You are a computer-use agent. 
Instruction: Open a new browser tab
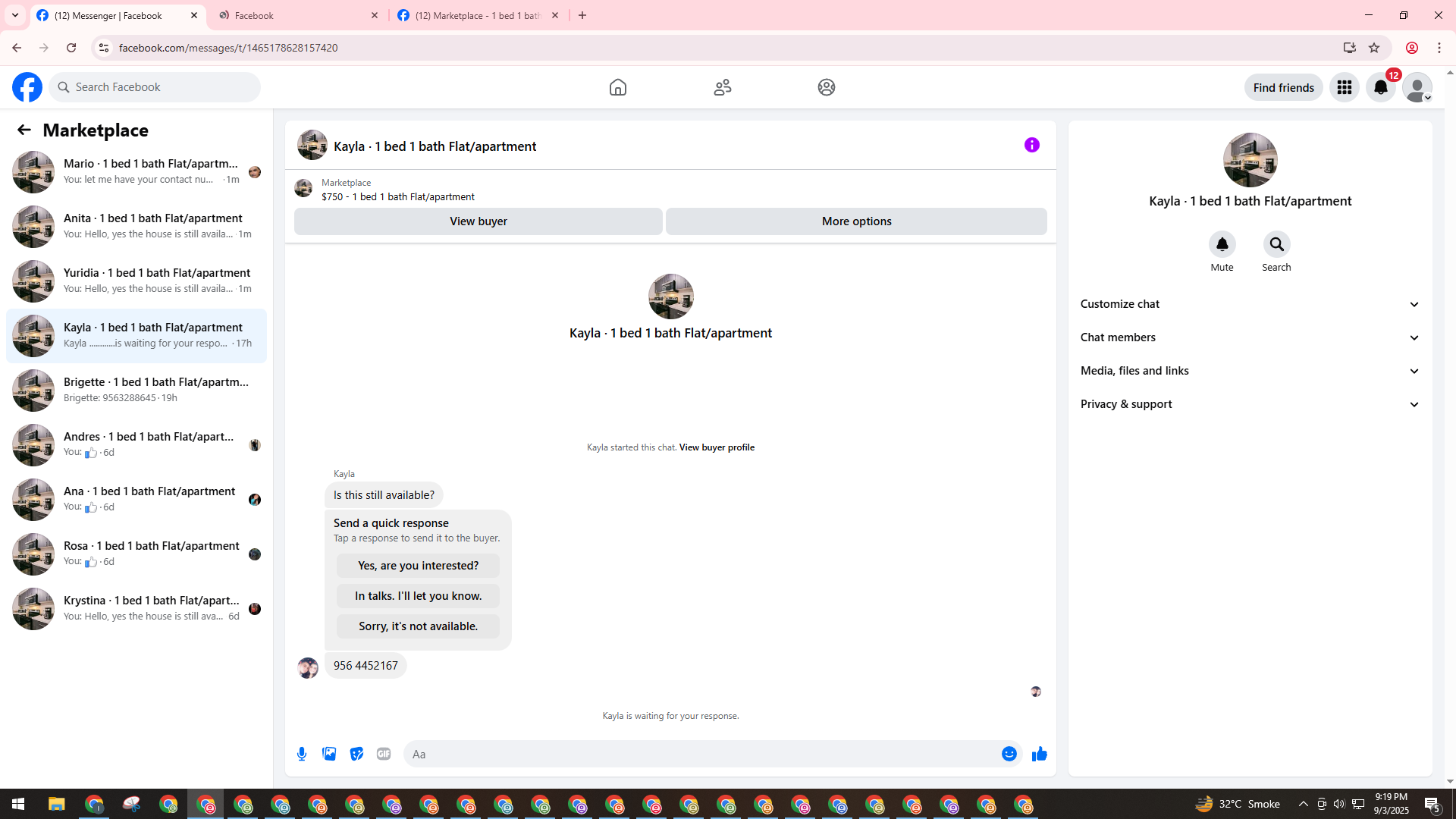click(x=582, y=15)
